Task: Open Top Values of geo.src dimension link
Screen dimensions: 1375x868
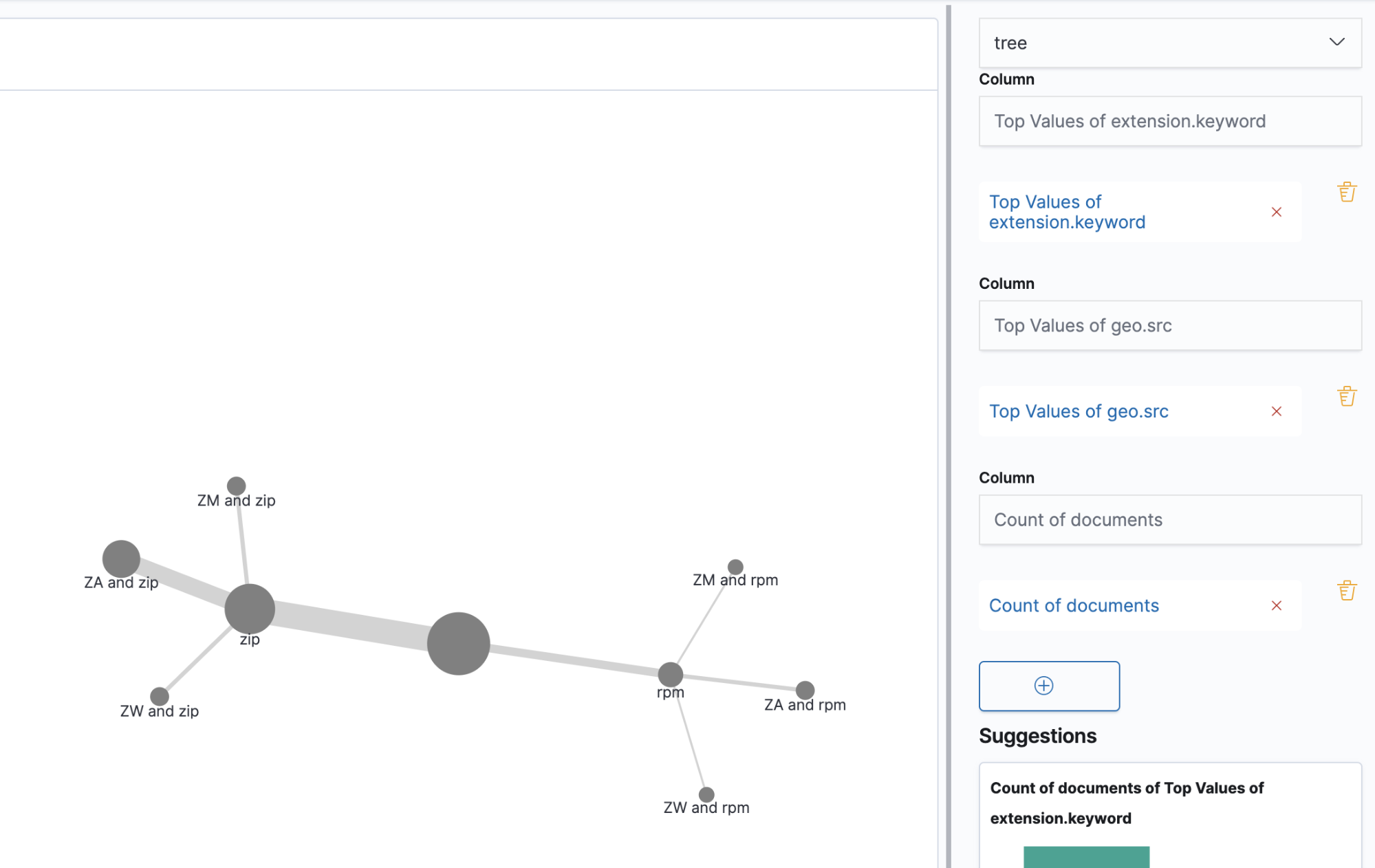Action: (x=1079, y=411)
